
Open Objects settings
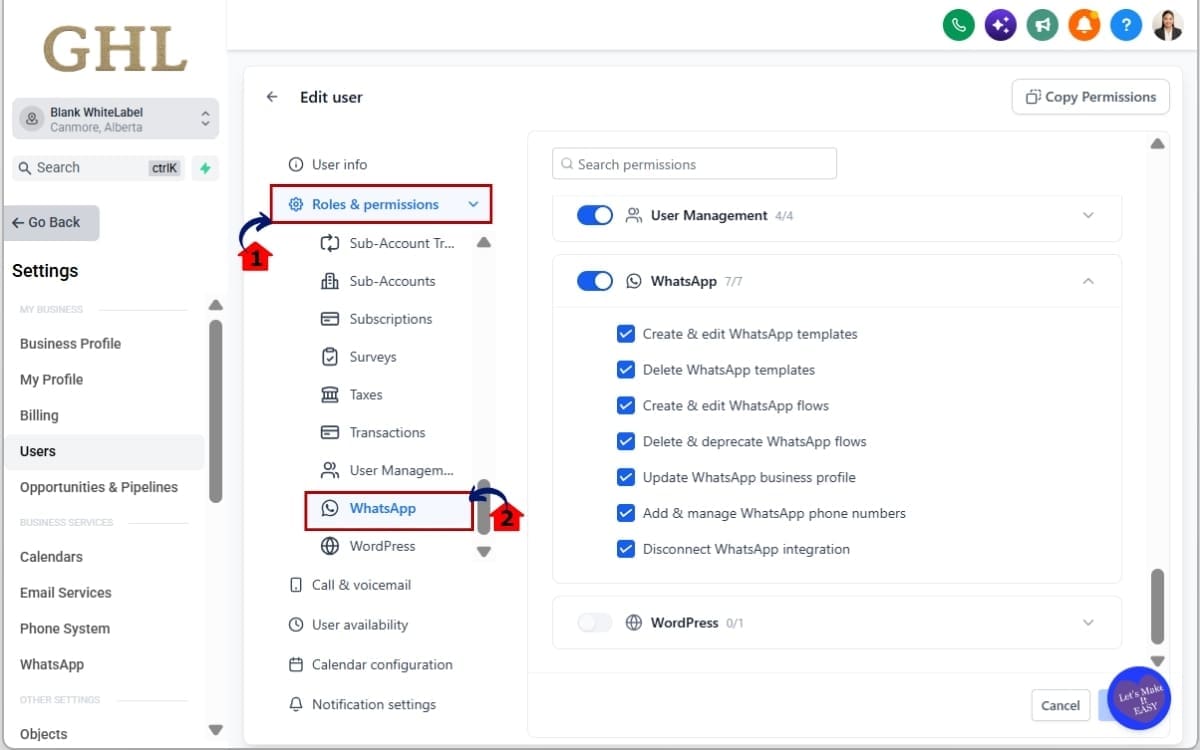pos(44,734)
